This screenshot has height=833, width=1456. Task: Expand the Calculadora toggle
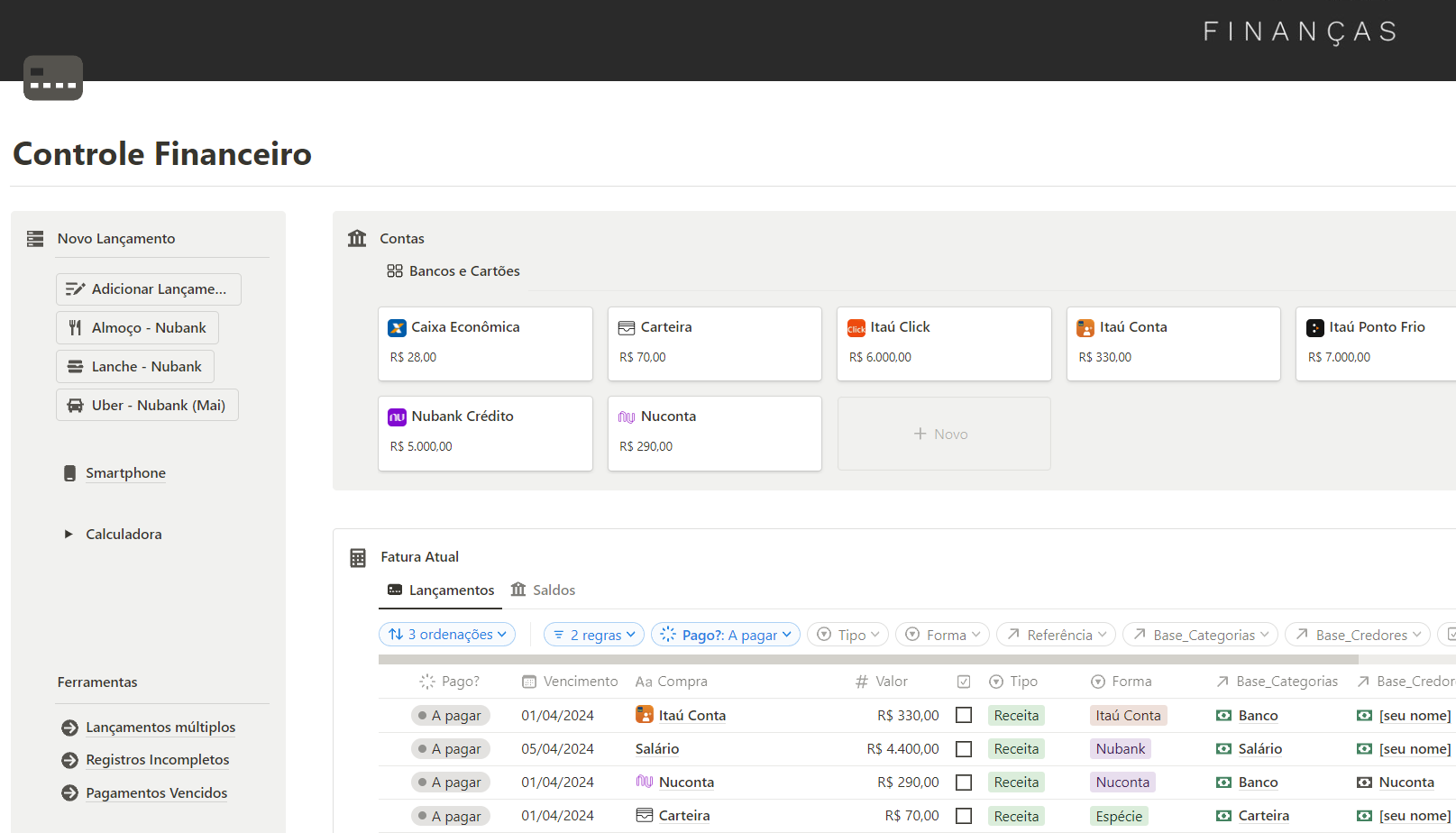(x=69, y=535)
